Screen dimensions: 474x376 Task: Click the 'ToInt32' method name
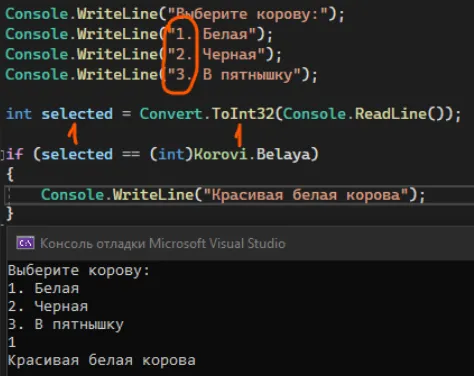click(x=243, y=114)
